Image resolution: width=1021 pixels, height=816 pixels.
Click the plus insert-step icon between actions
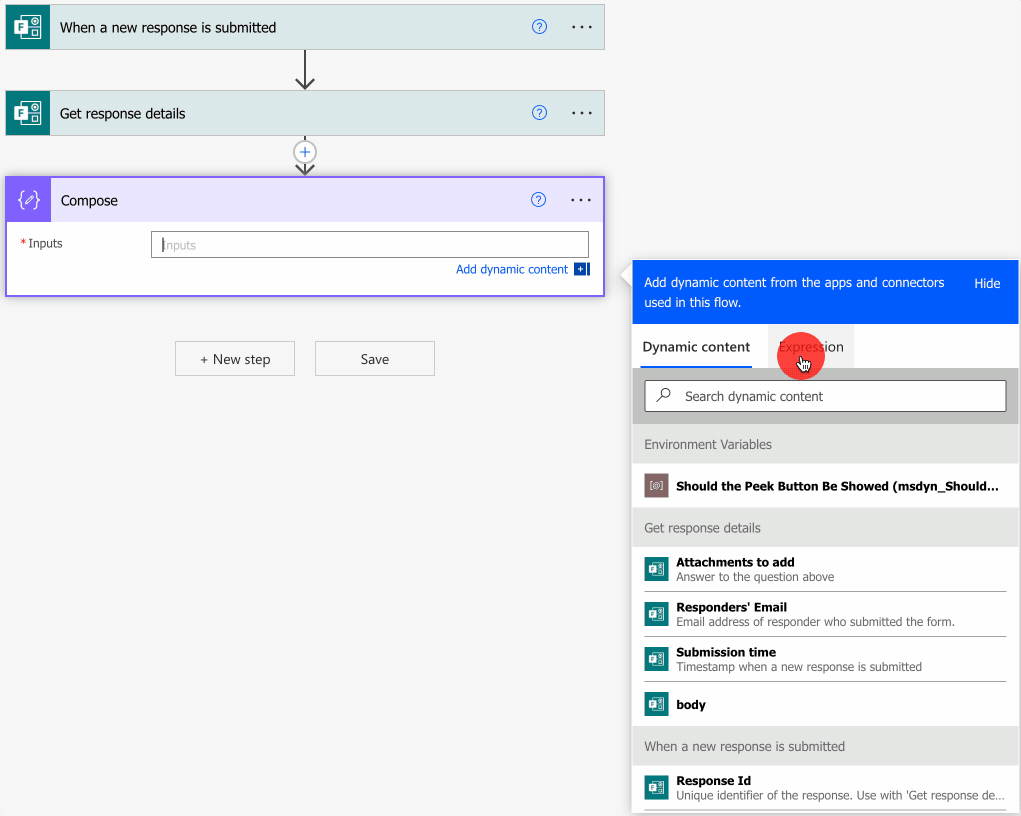click(x=305, y=152)
